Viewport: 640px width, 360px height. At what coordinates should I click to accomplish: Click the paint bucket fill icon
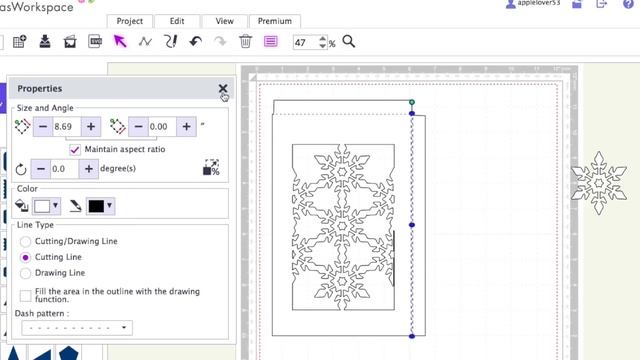tap(21, 206)
